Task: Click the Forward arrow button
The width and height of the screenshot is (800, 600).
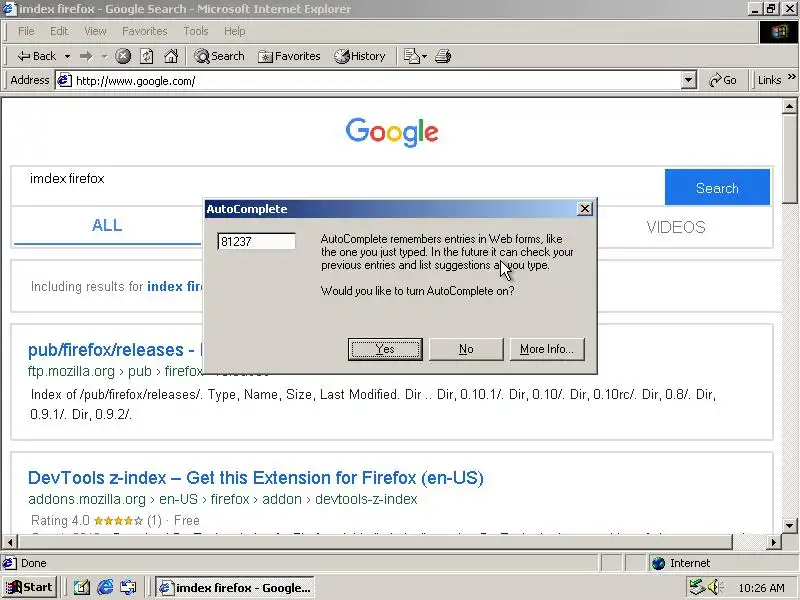Action: click(86, 56)
